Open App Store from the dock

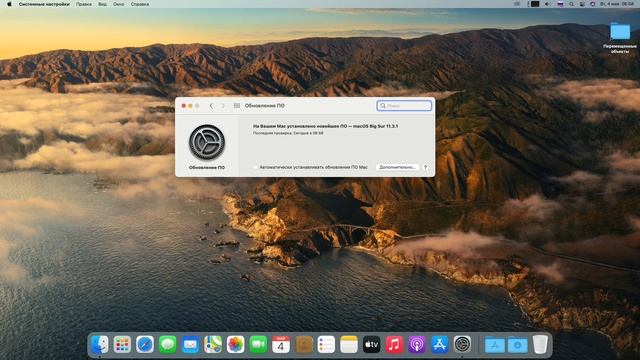point(440,344)
